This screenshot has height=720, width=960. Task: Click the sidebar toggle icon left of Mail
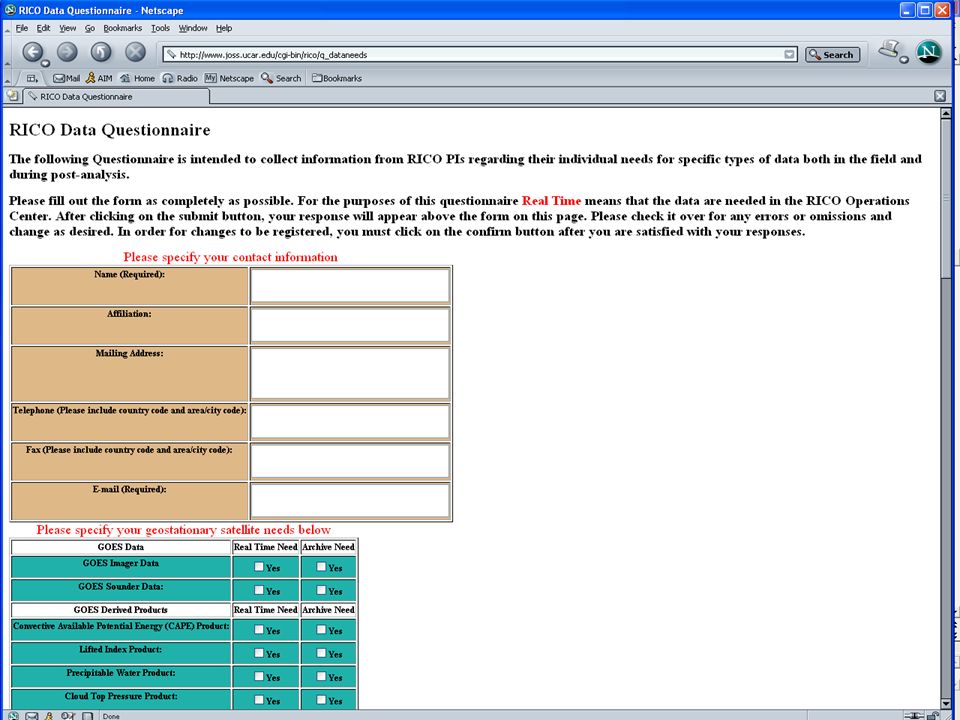click(x=32, y=78)
